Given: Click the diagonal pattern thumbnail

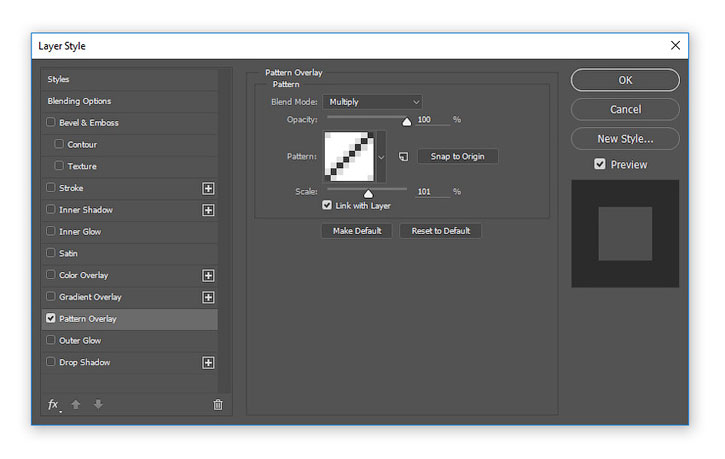Looking at the screenshot, I should click(x=349, y=156).
